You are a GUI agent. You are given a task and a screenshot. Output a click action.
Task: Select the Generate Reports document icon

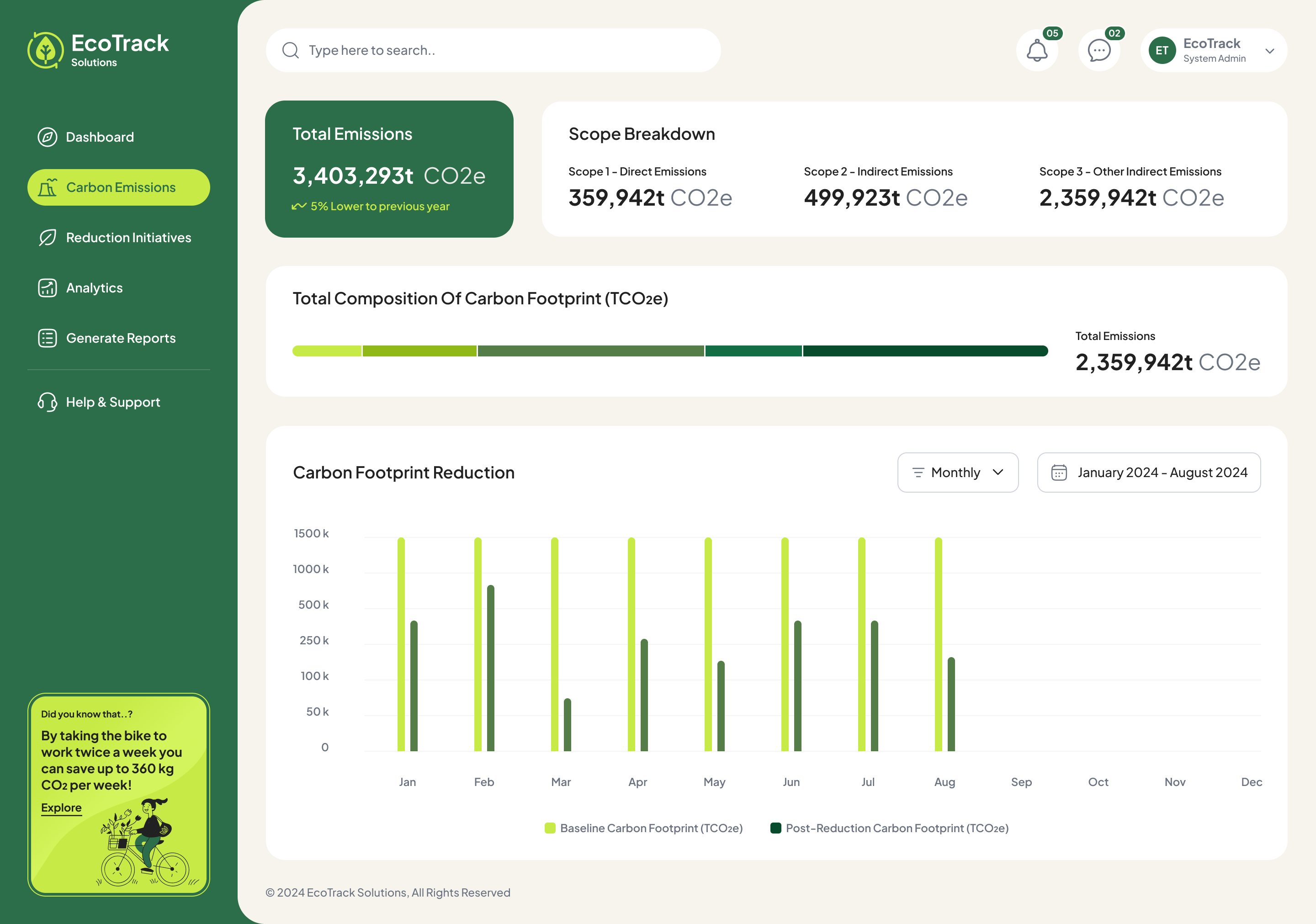[47, 338]
